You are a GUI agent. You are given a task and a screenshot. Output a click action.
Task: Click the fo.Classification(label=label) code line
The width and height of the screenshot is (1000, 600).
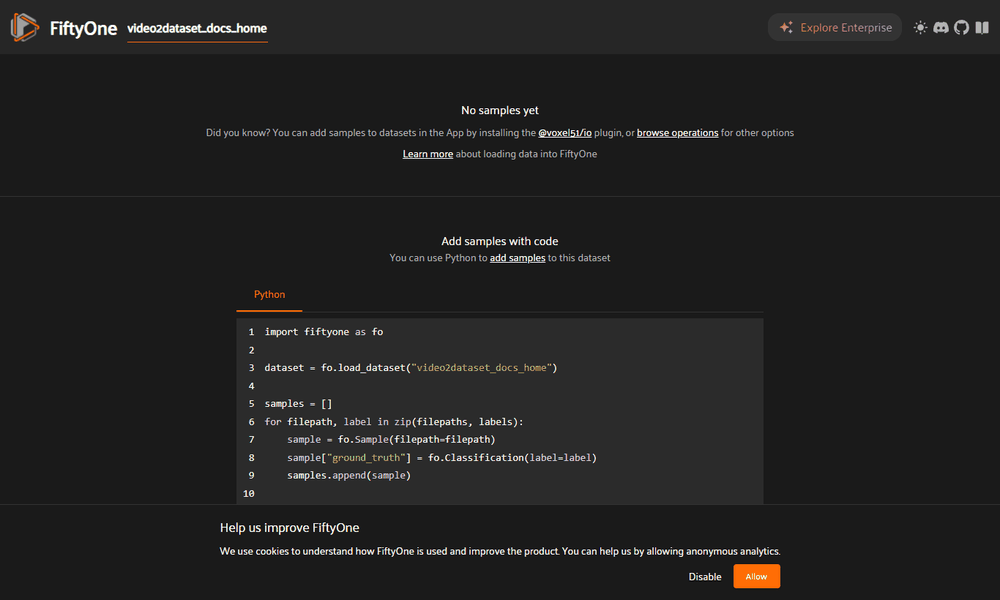point(442,457)
